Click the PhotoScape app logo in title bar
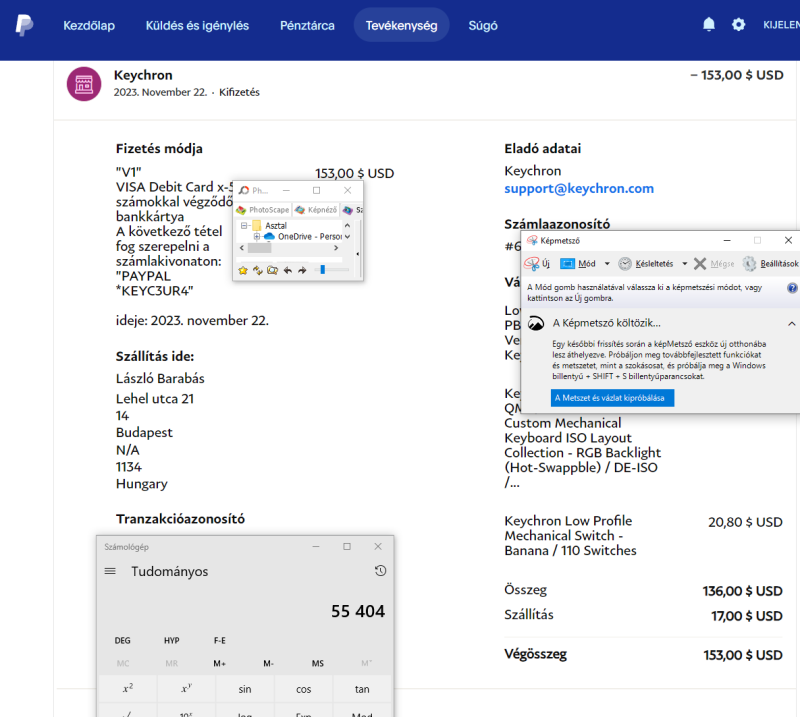 (x=244, y=190)
